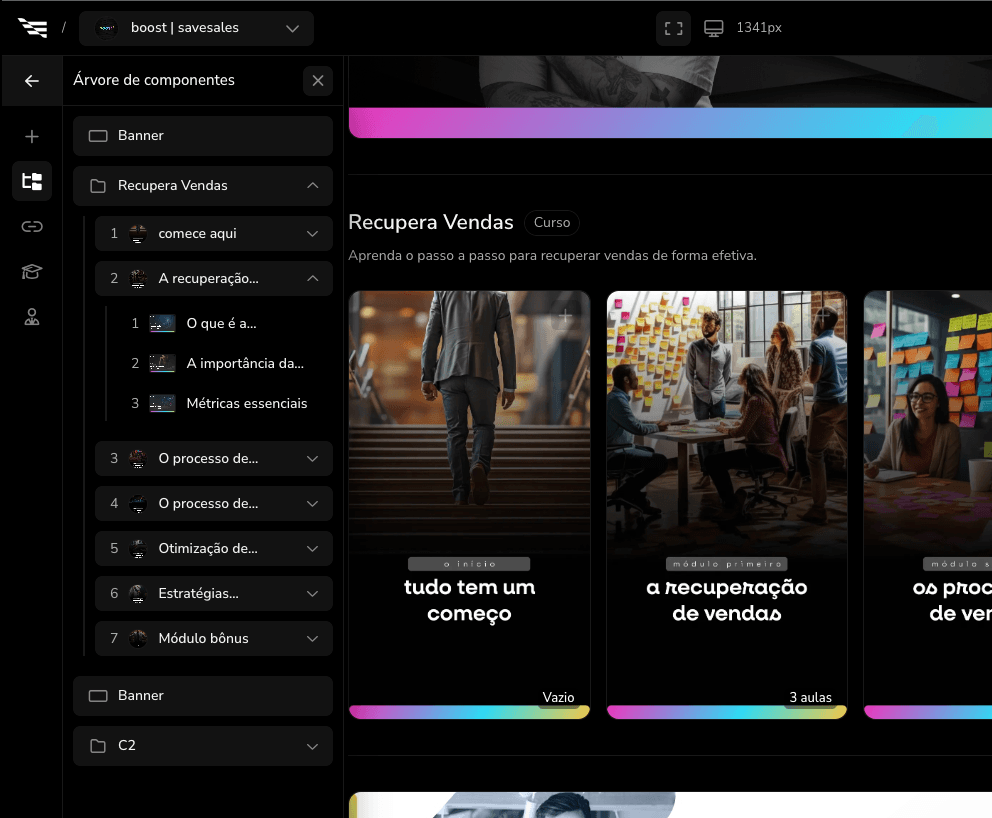Click the C2 folder icon
Image resolution: width=992 pixels, height=818 pixels.
97,746
